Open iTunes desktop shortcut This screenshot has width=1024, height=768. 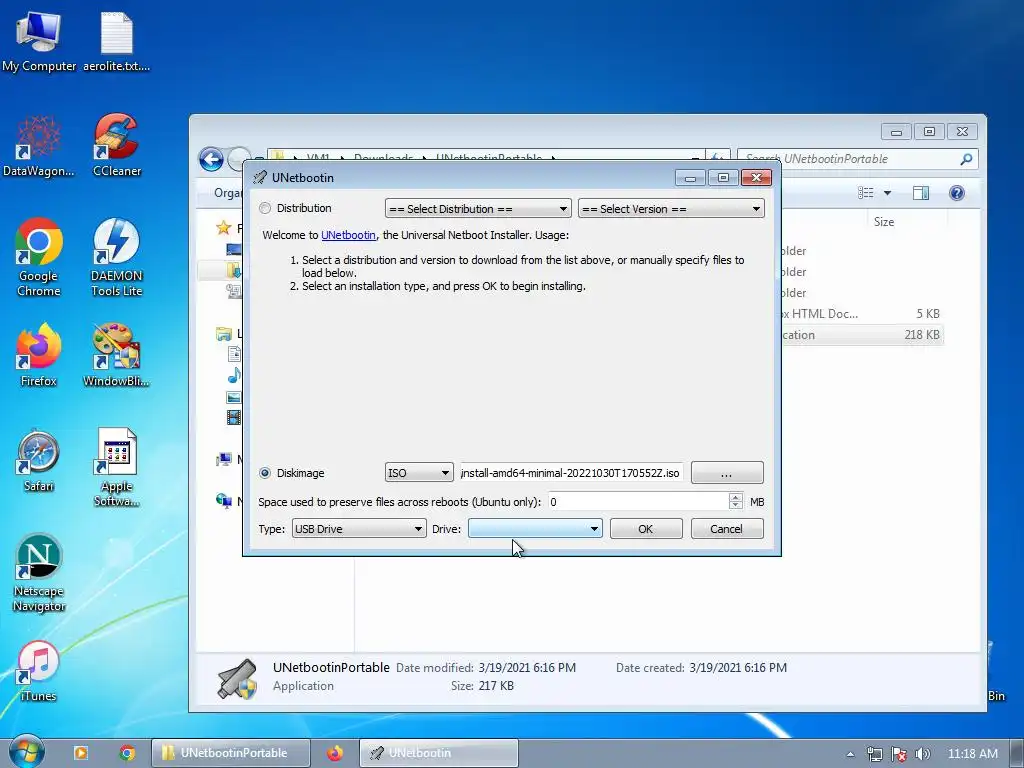click(39, 671)
